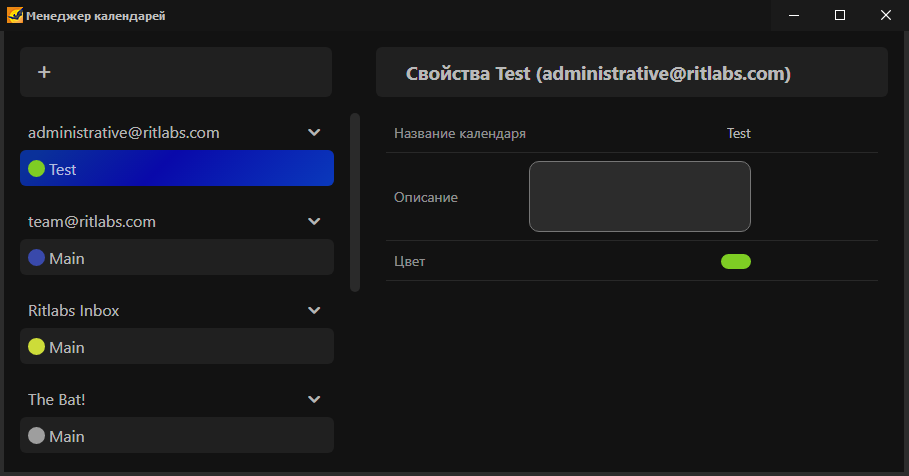Click the yellow dot next to Ritlabs Inbox Main

37,347
